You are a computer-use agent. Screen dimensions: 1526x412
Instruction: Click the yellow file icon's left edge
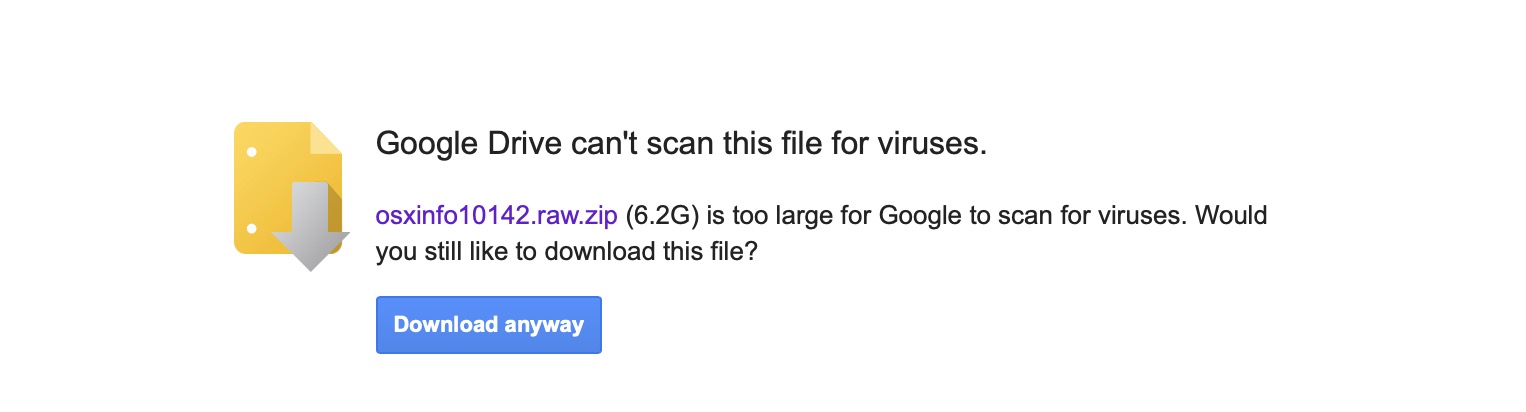(238, 188)
